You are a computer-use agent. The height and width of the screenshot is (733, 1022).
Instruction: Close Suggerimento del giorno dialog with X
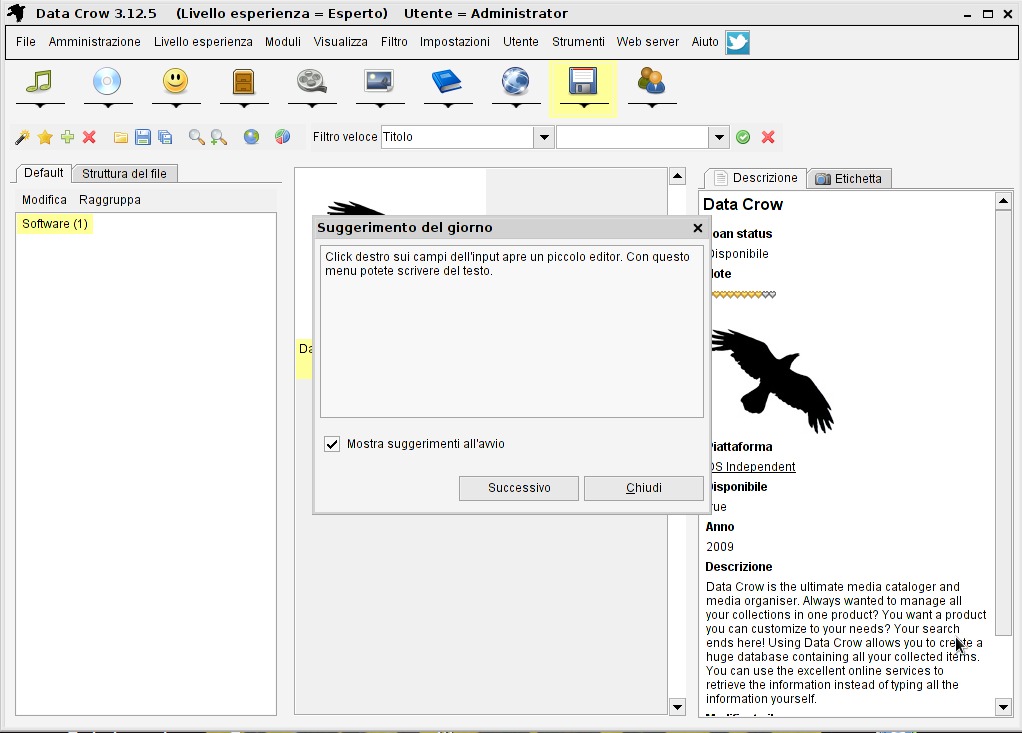[x=697, y=228]
